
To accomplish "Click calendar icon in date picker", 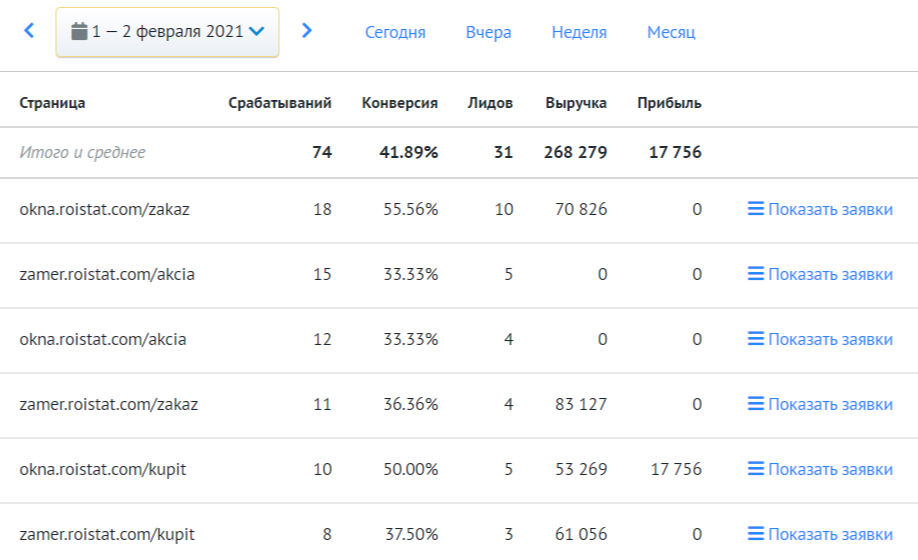I will 80,32.
